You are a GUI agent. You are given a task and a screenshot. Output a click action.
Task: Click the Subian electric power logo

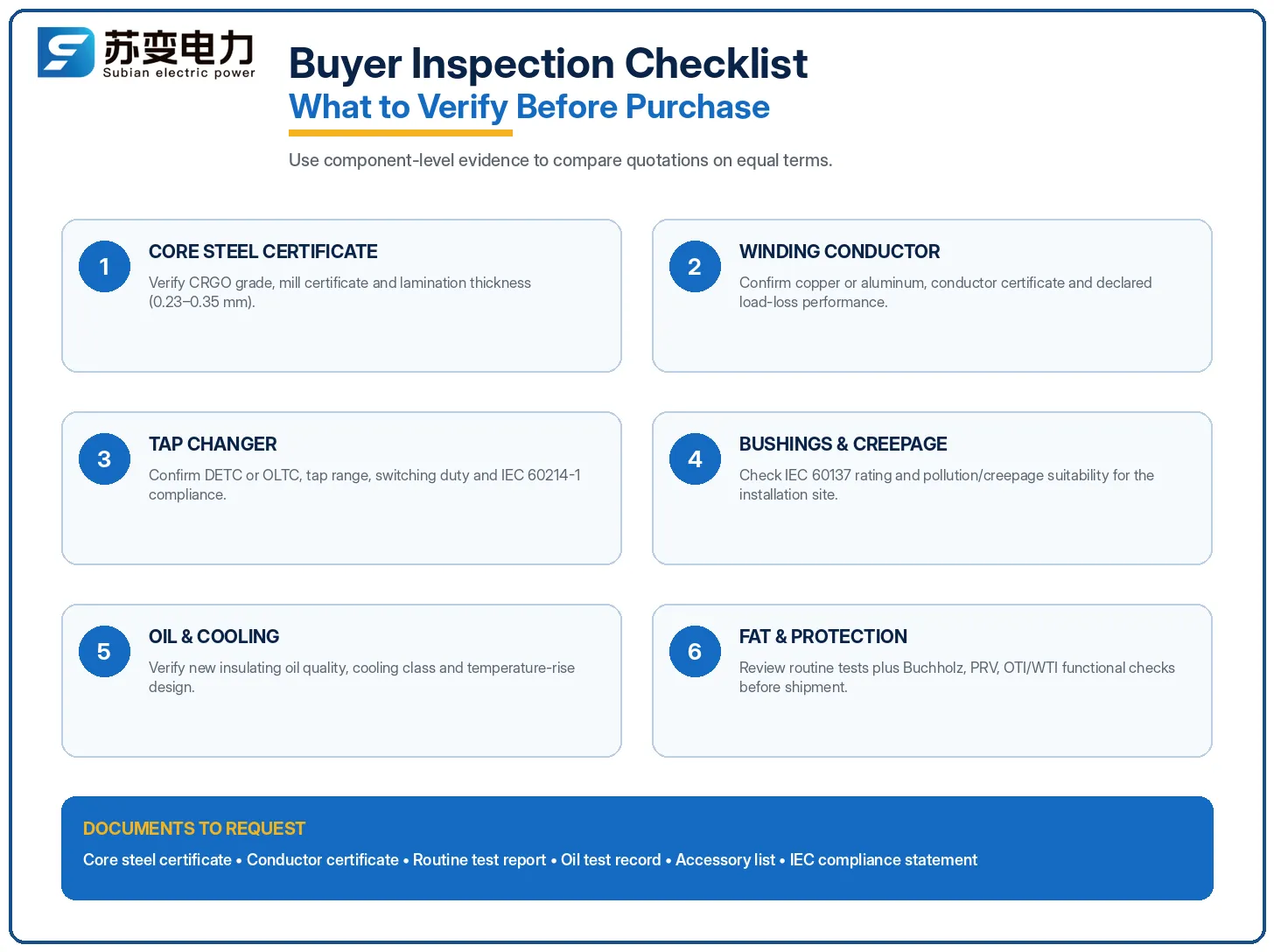146,52
